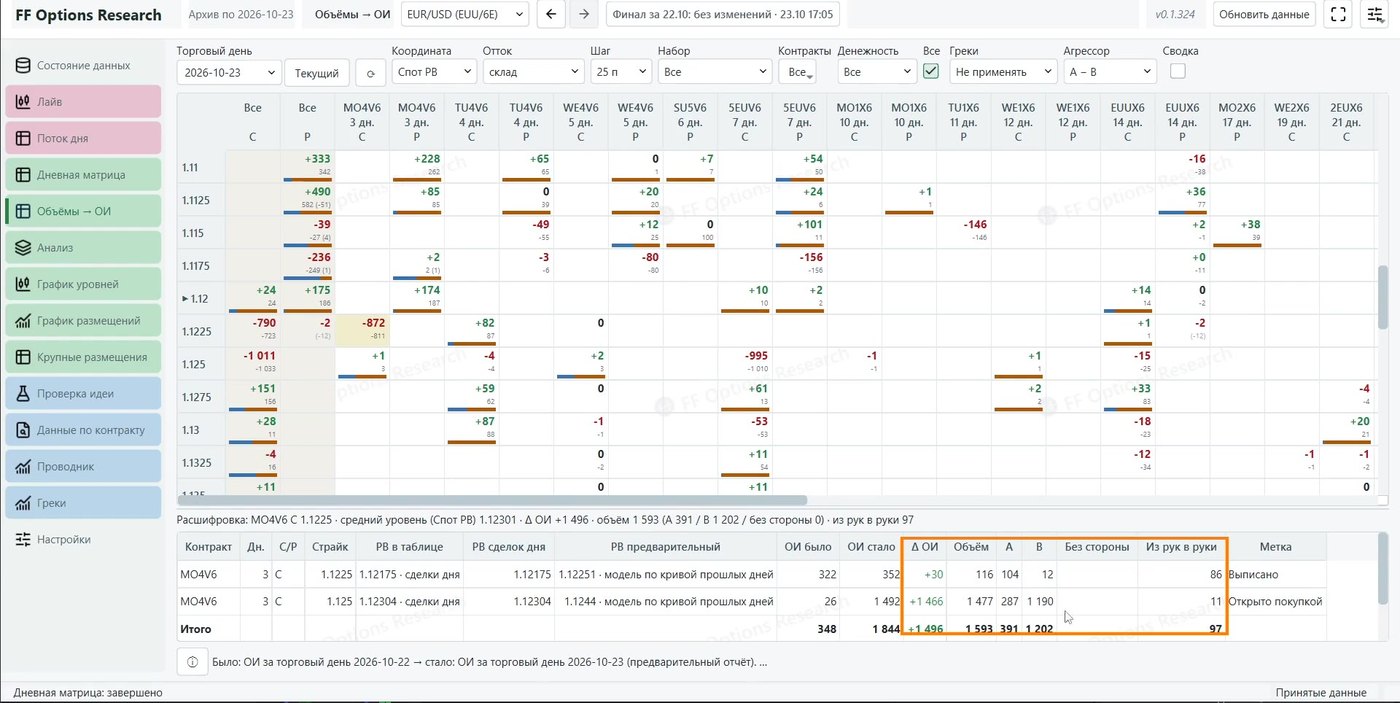Click the Финал за 22.10 status field
The height and width of the screenshot is (703, 1400).
pos(723,14)
